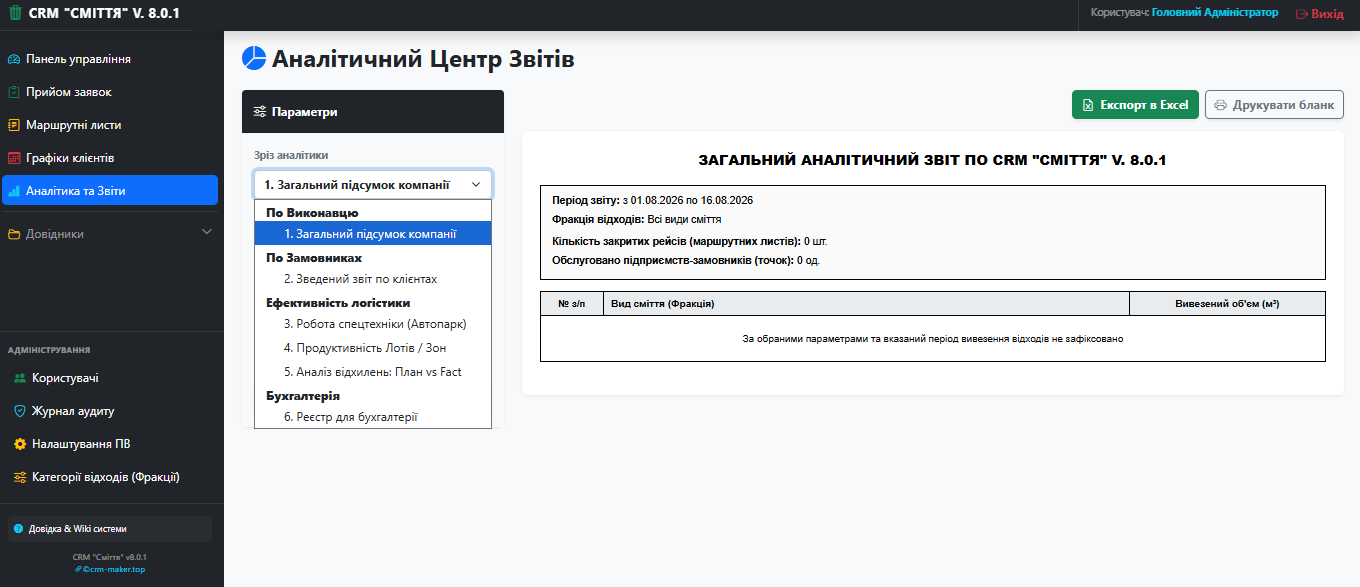Viewport: 1360px width, 587px height.
Task: Click the Друкувати бланк button
Action: (1274, 105)
